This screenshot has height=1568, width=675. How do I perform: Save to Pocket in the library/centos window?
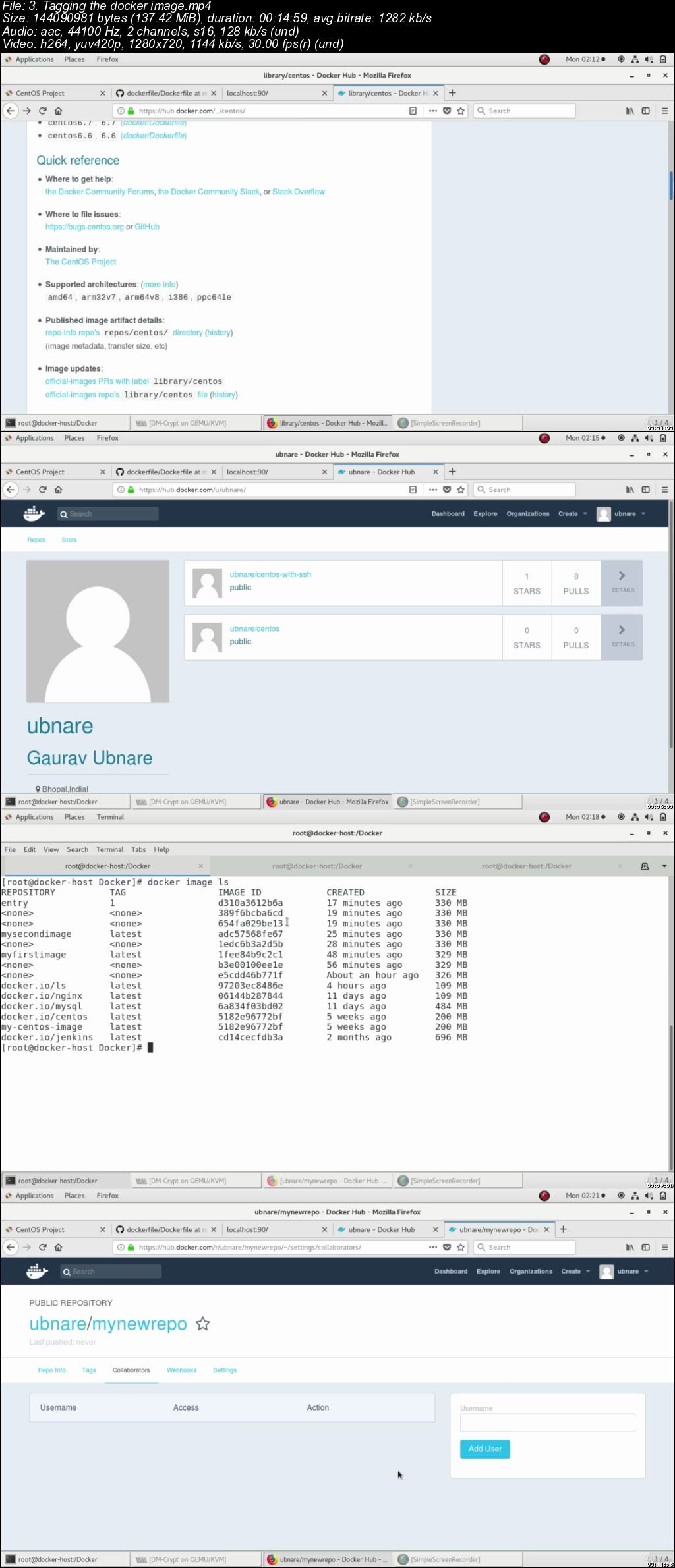point(447,111)
